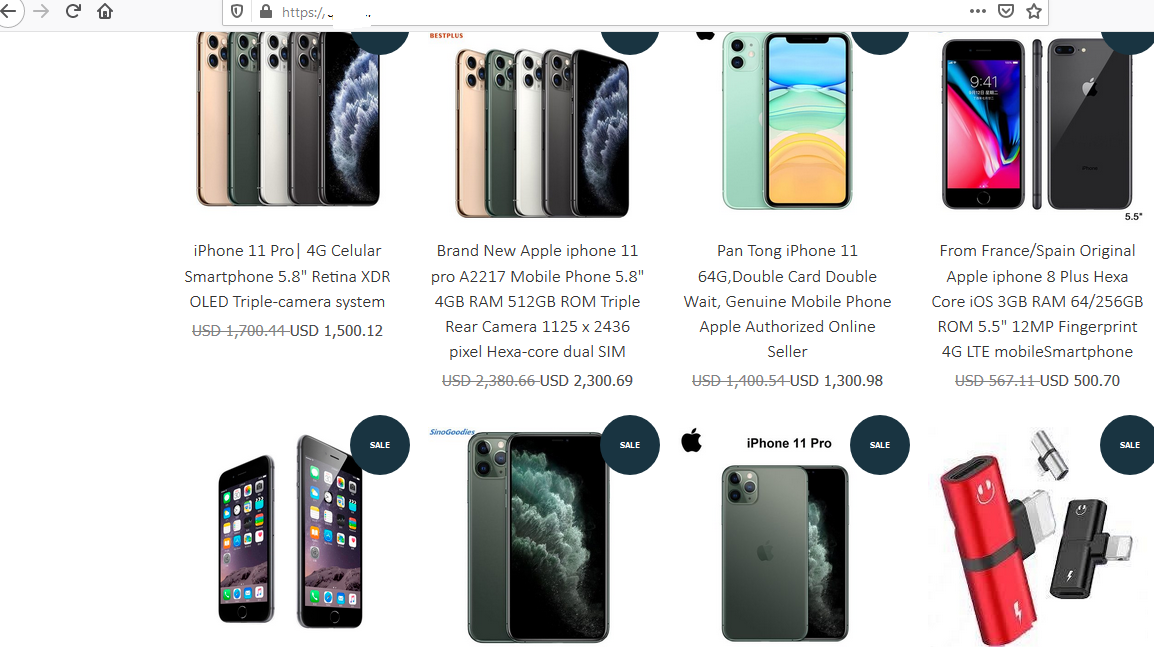The width and height of the screenshot is (1154, 664).
Task: Click the iPhone 8 Plus product image
Action: point(1037,124)
